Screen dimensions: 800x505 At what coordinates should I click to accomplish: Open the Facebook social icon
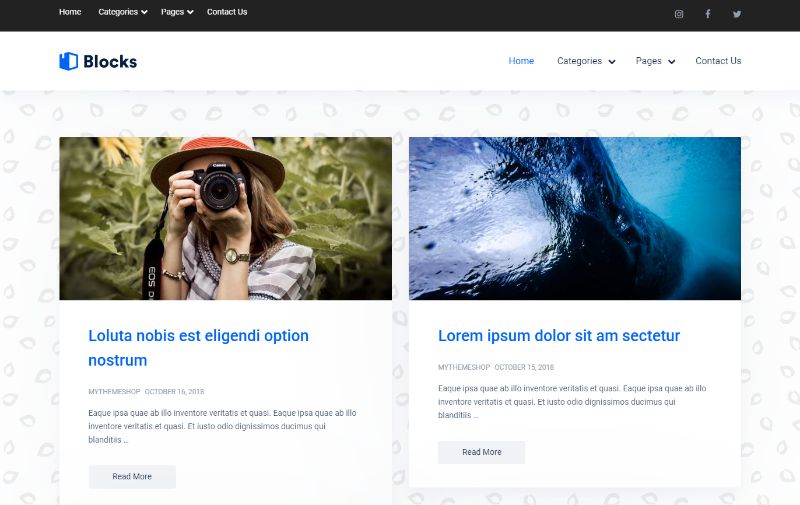tap(708, 14)
